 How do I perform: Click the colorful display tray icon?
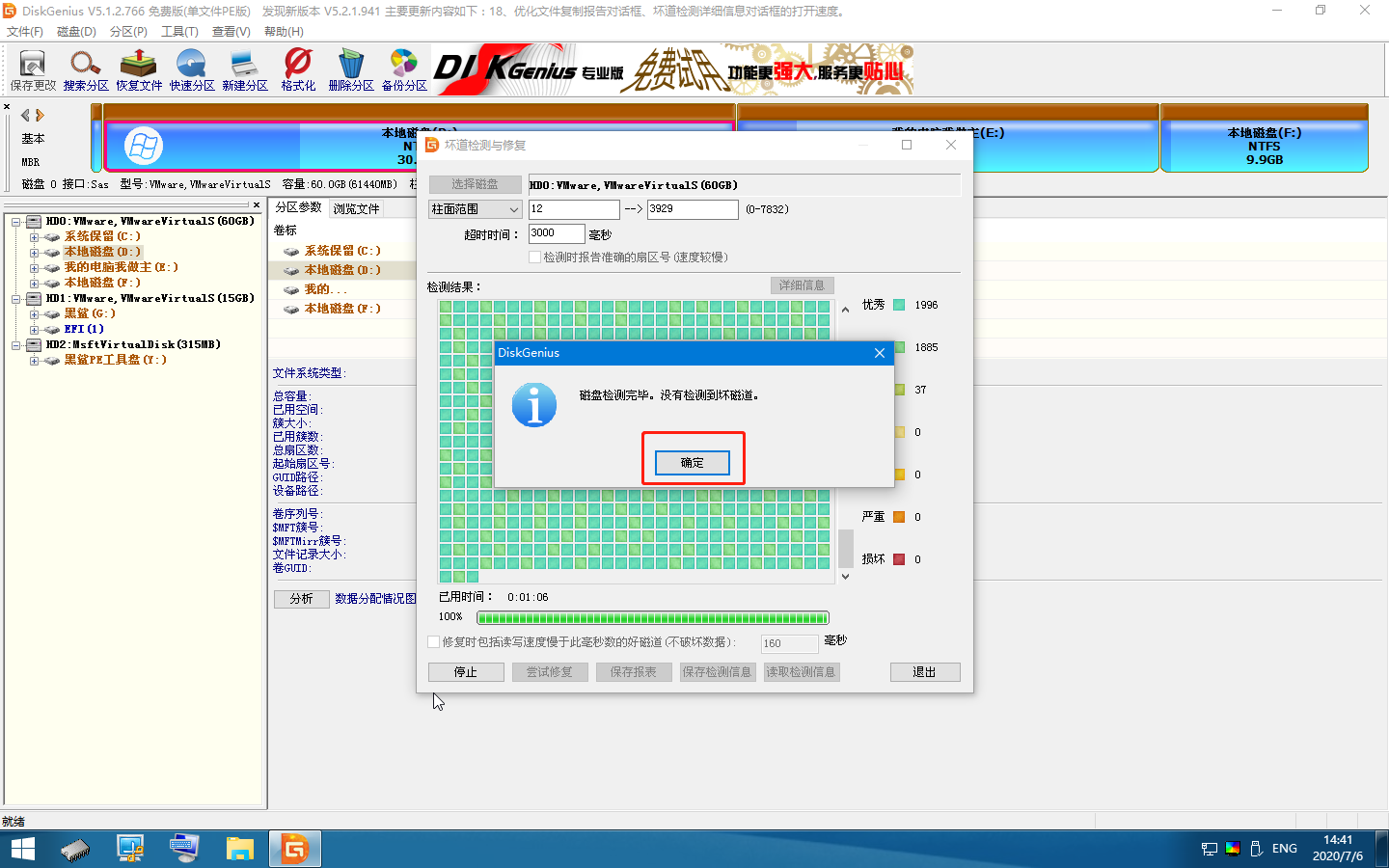point(1233,849)
